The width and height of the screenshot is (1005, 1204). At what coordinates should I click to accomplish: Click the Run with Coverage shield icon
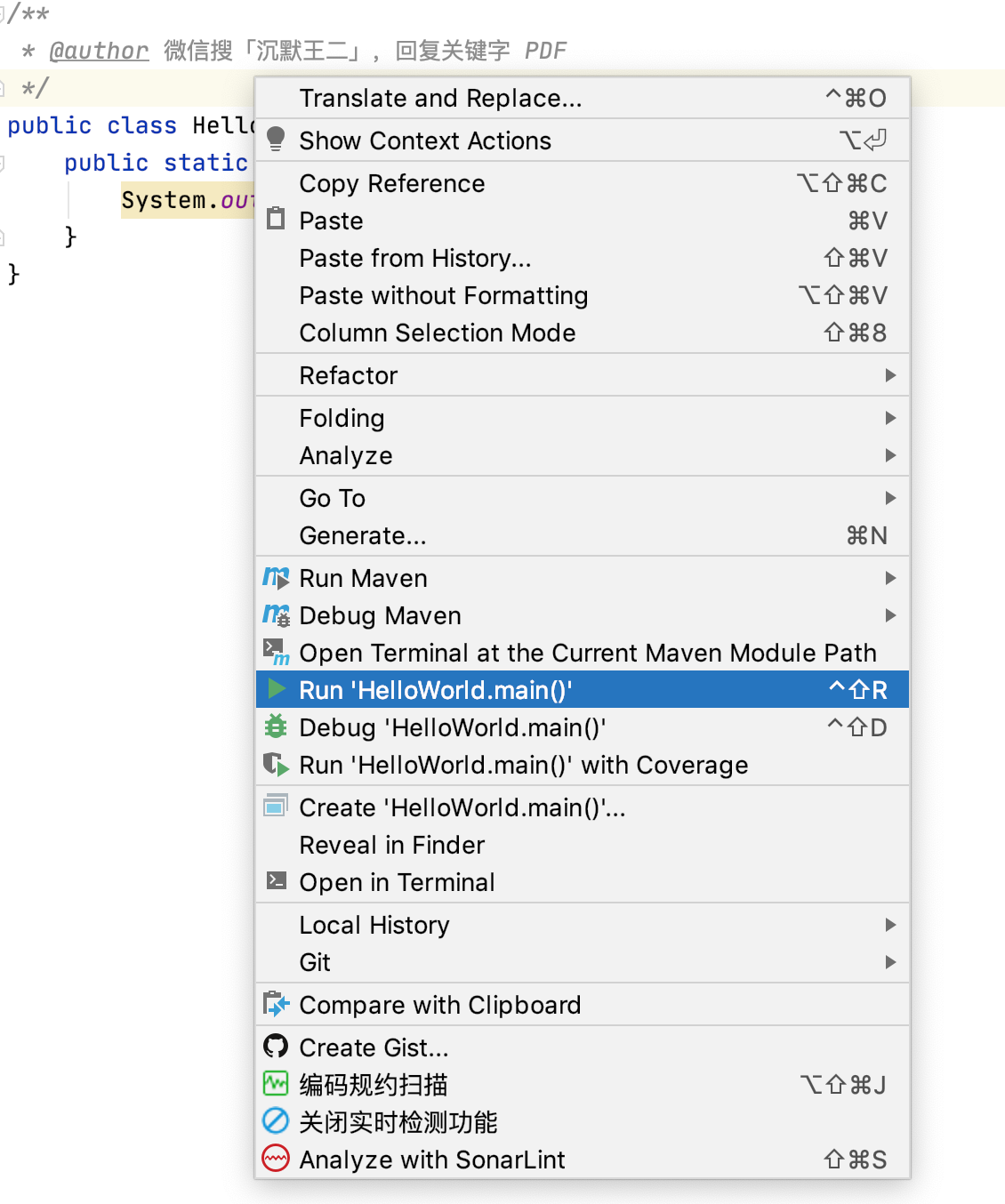tap(276, 765)
